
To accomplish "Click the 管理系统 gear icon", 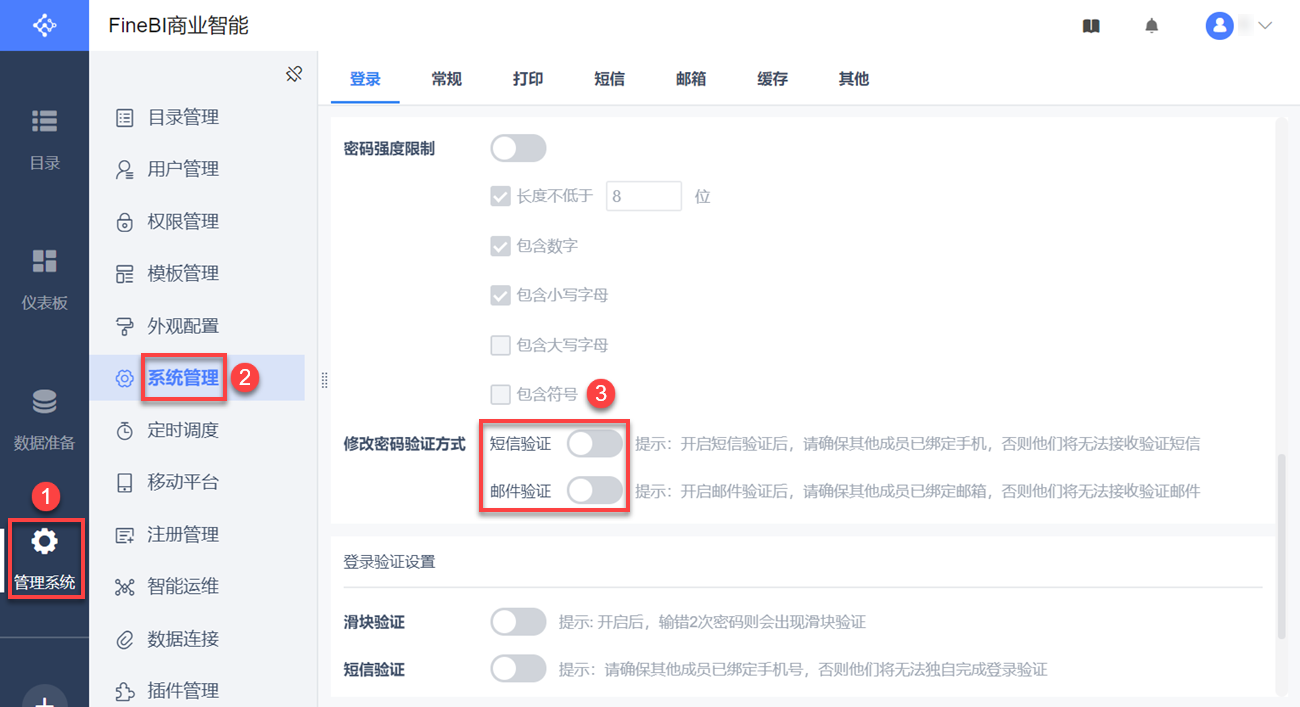I will (x=44, y=542).
